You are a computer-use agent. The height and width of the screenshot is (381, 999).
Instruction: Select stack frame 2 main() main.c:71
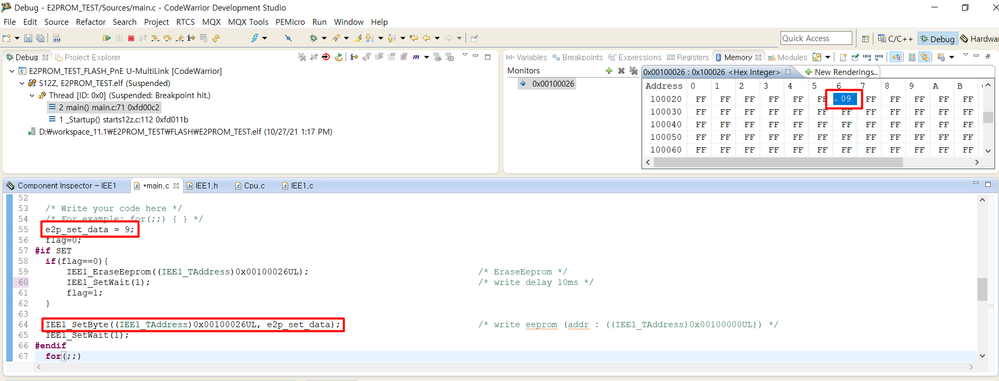coord(104,107)
